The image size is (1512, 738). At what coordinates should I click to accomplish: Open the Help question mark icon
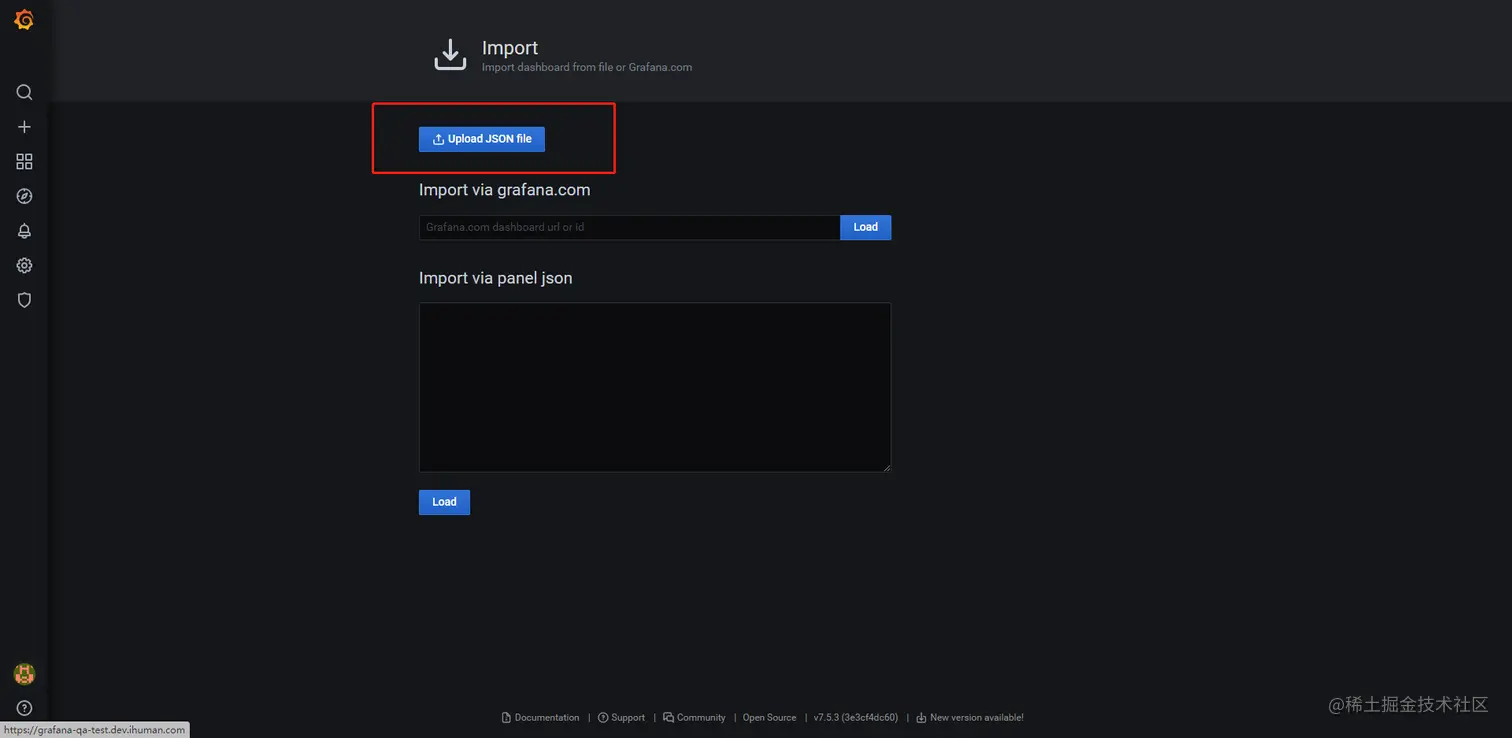click(x=24, y=708)
